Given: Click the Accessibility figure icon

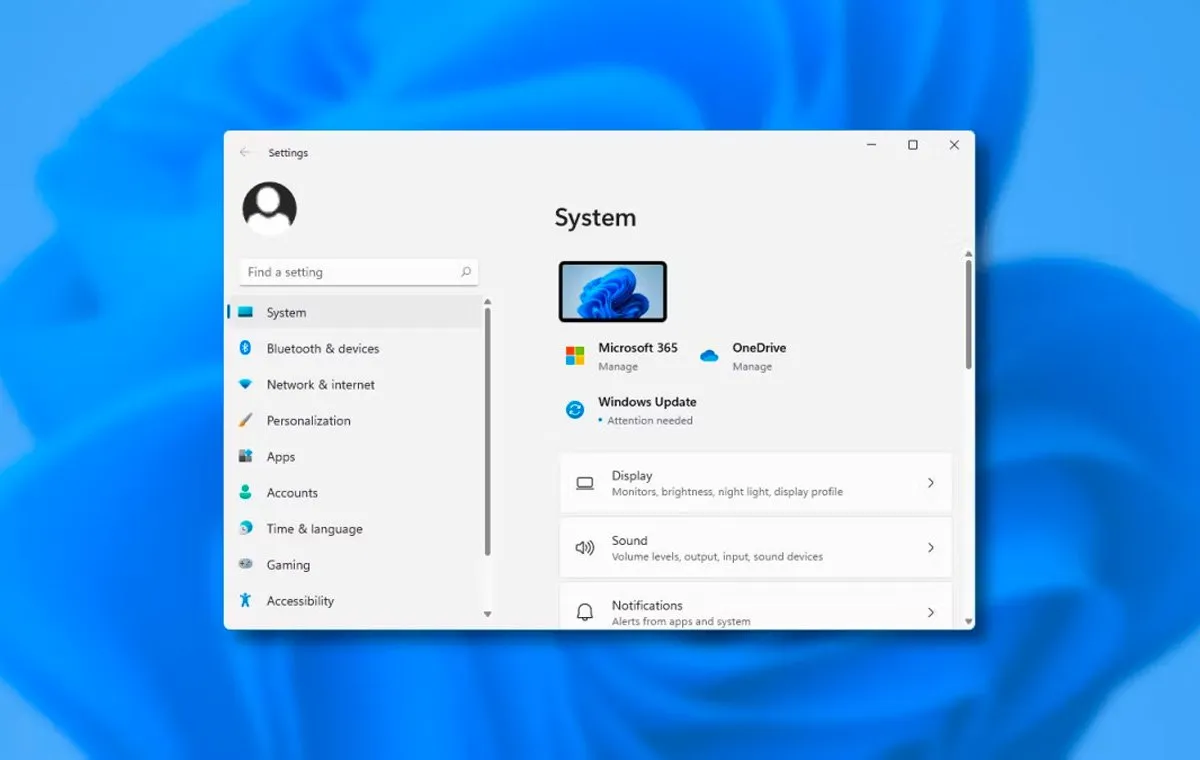Looking at the screenshot, I should tap(245, 600).
